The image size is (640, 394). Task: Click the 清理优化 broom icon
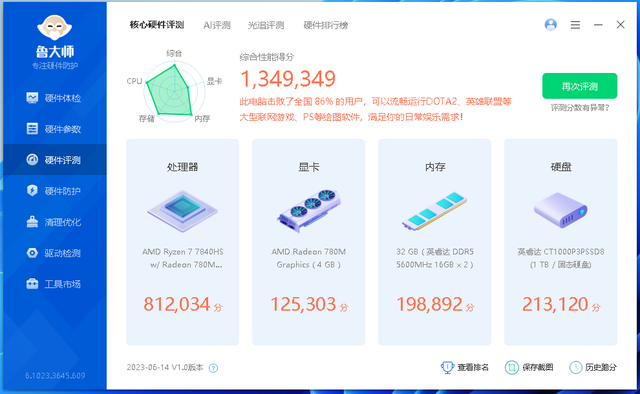(32, 222)
